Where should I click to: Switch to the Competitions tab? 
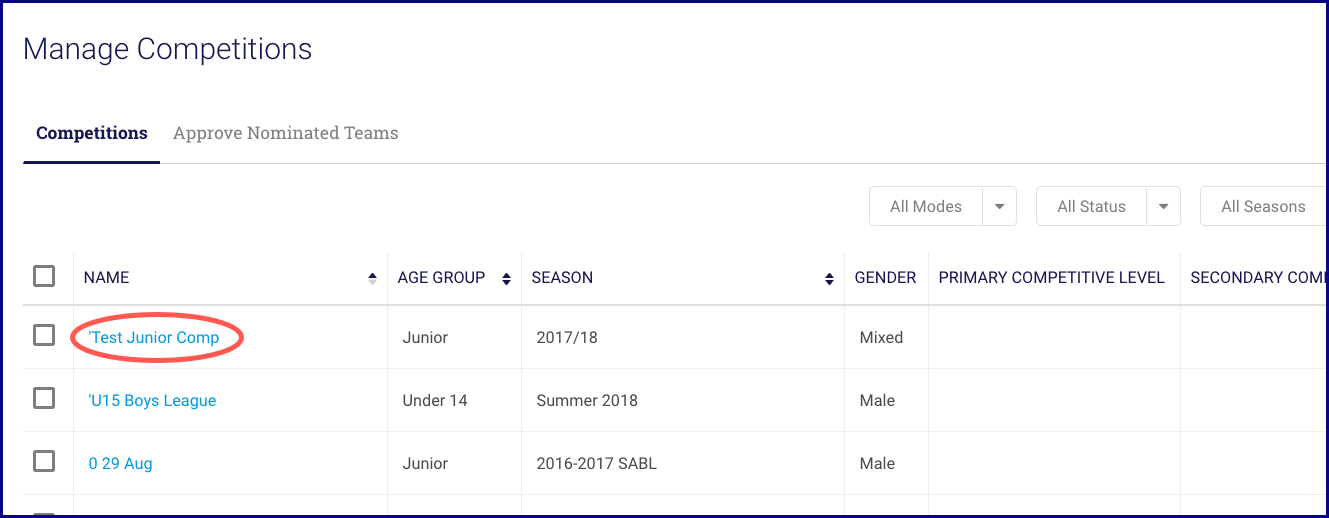click(x=92, y=133)
